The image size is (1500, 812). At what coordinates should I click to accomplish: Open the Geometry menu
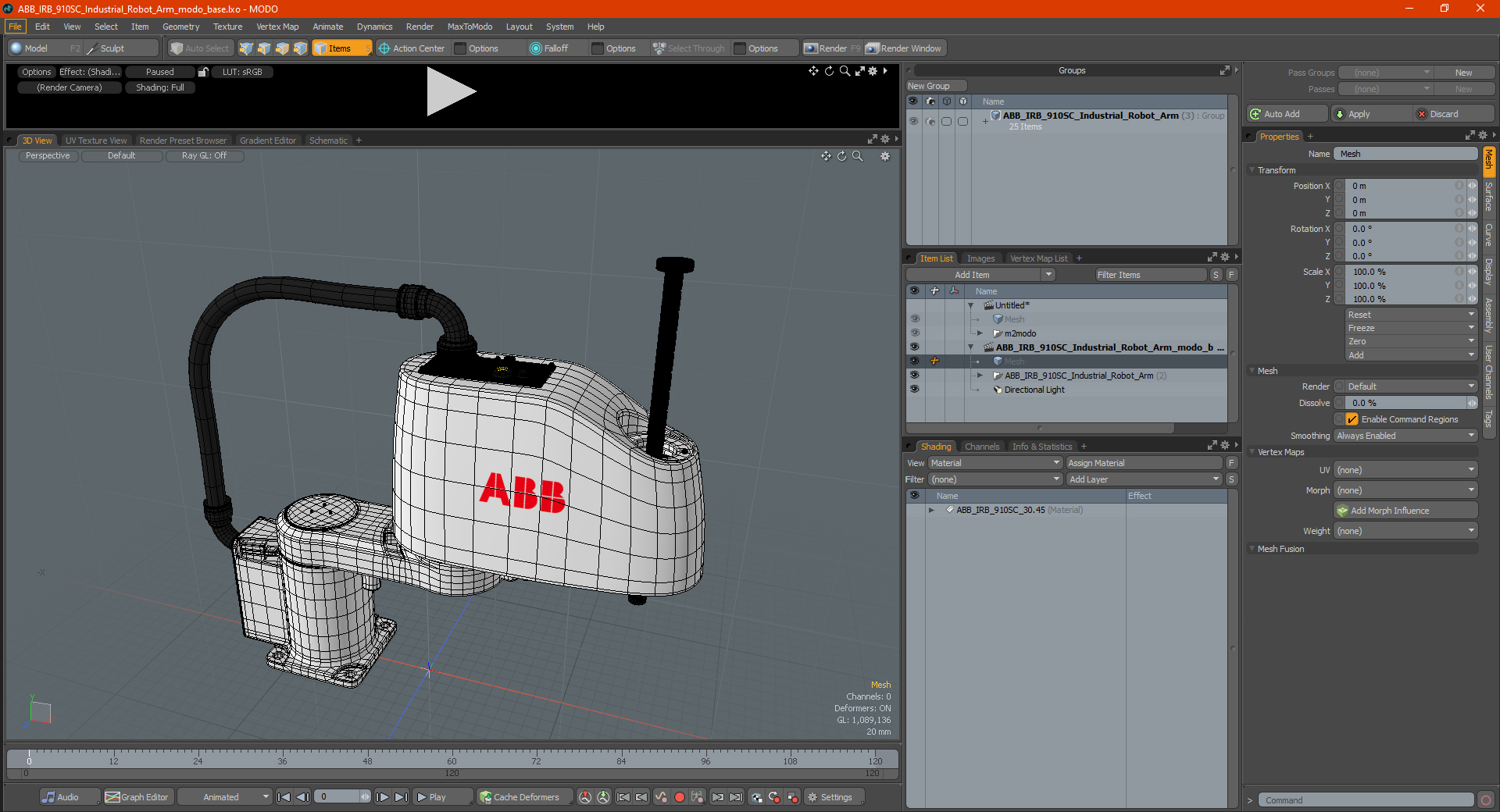coord(180,27)
